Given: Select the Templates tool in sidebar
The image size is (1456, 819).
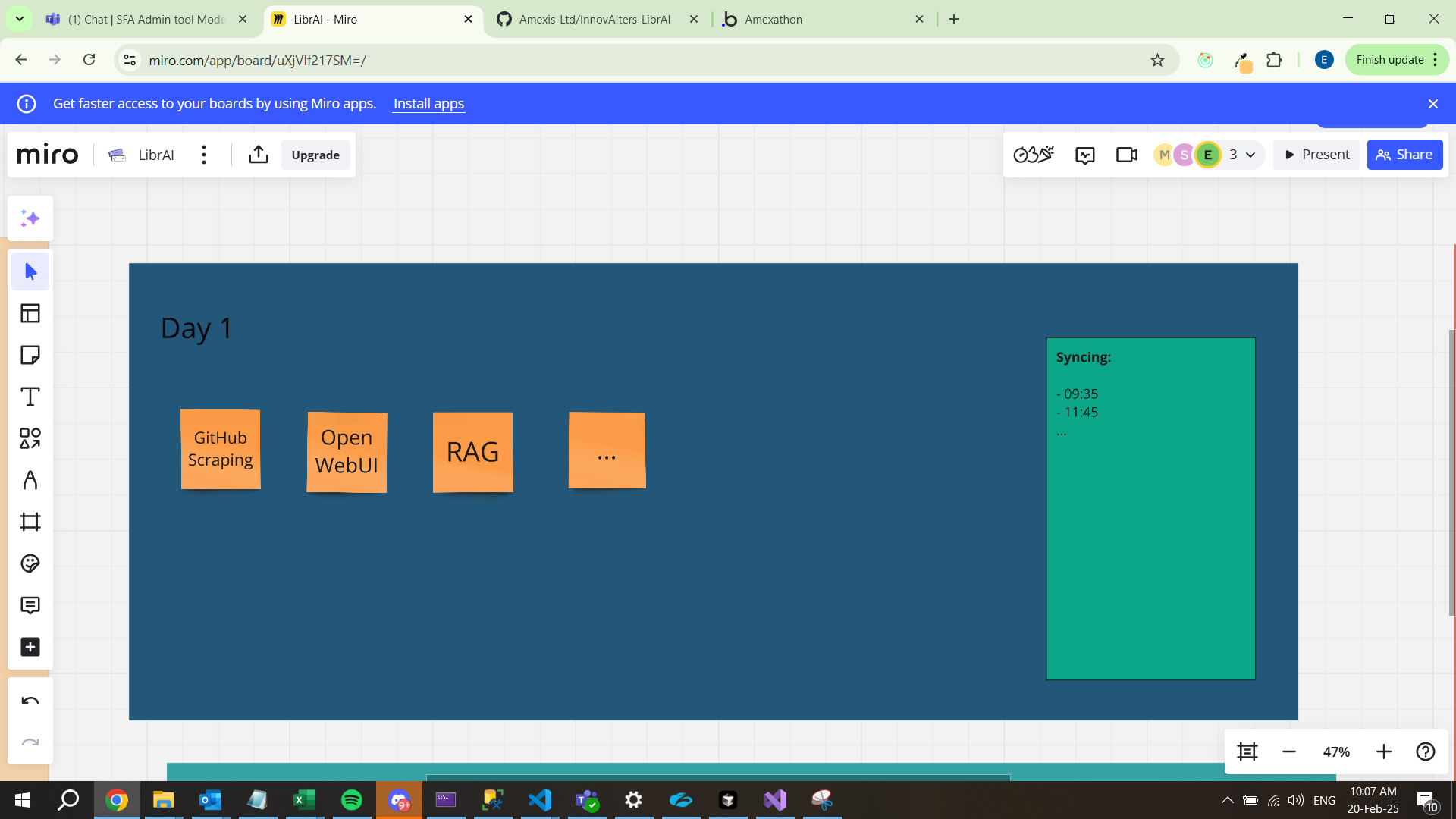Looking at the screenshot, I should (30, 313).
